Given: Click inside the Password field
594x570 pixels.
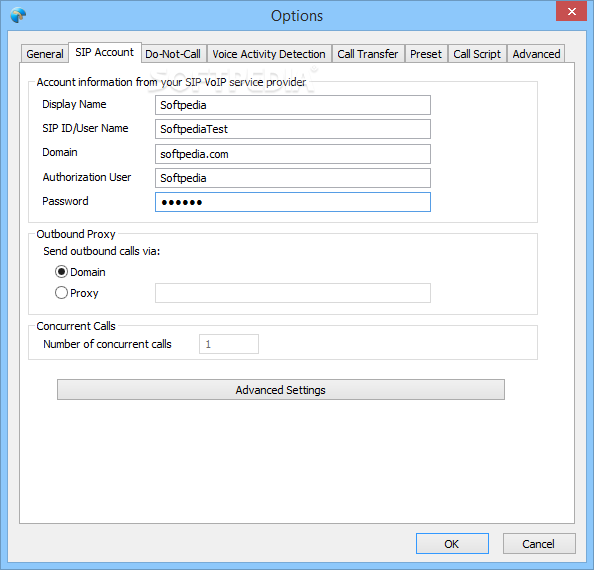Looking at the screenshot, I should point(293,202).
